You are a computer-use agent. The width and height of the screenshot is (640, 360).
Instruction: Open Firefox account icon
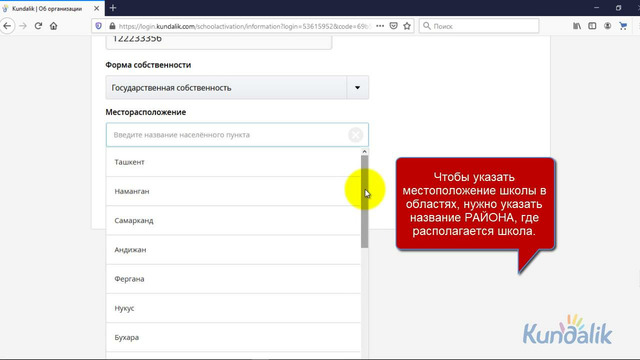click(x=607, y=26)
